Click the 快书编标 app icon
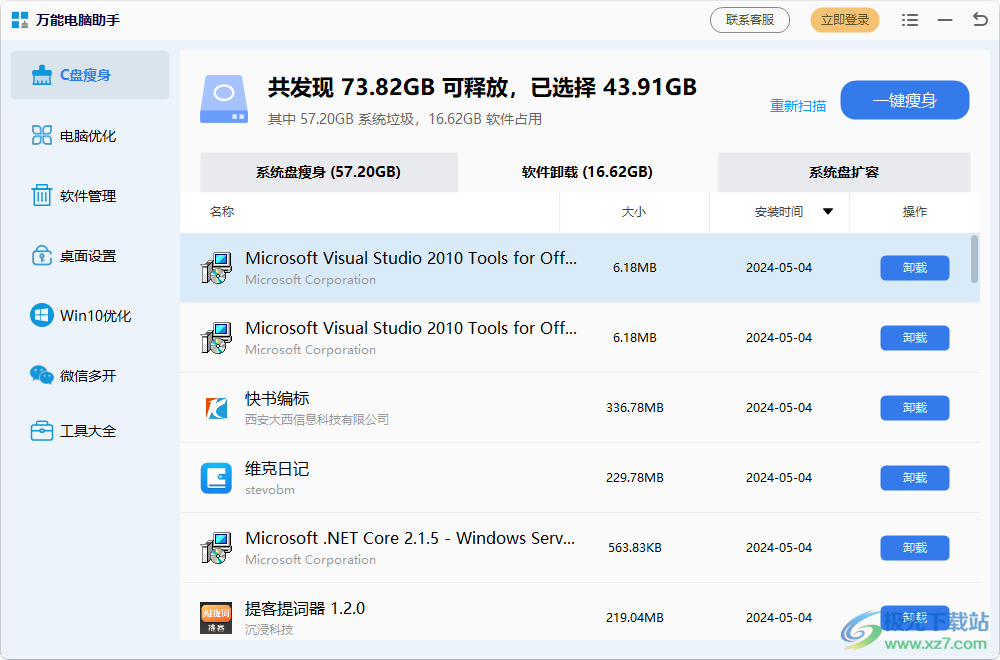 tap(216, 408)
